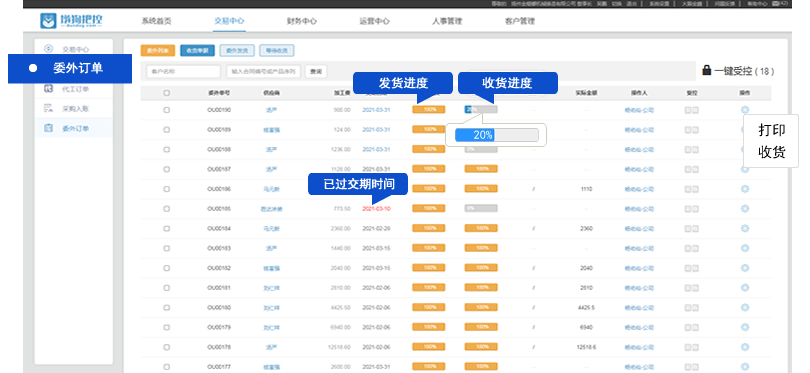The width and height of the screenshot is (810, 373).
Task: Open 帮助中心 in the top dark bar
Action: pyautogui.click(x=758, y=4)
